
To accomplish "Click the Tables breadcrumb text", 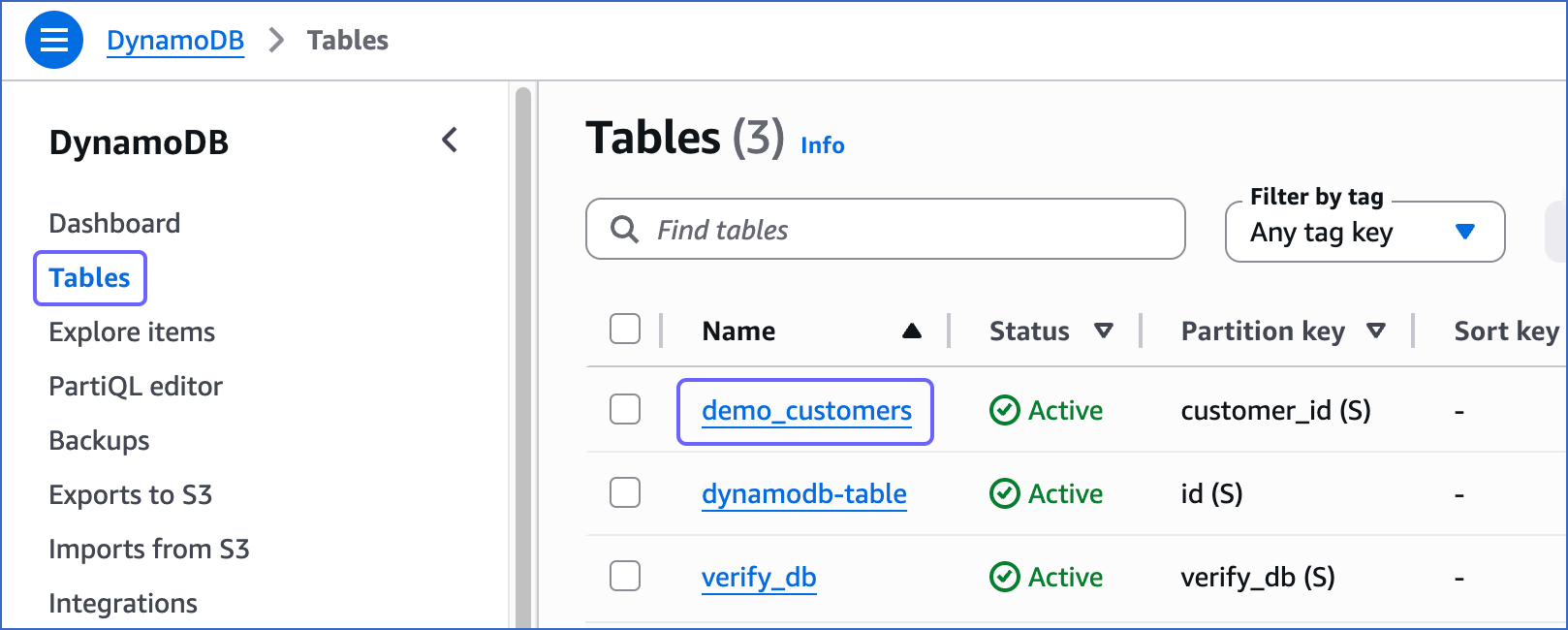I will [x=347, y=41].
